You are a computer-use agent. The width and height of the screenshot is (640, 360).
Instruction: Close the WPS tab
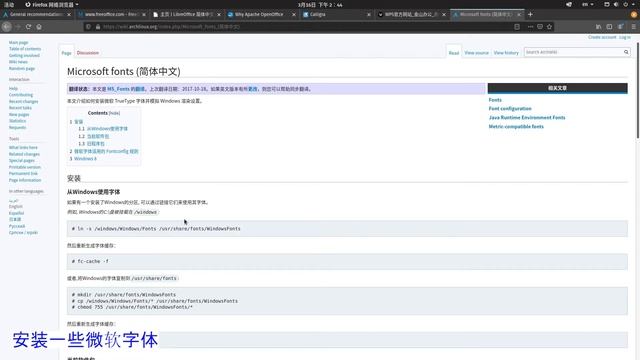click(444, 14)
